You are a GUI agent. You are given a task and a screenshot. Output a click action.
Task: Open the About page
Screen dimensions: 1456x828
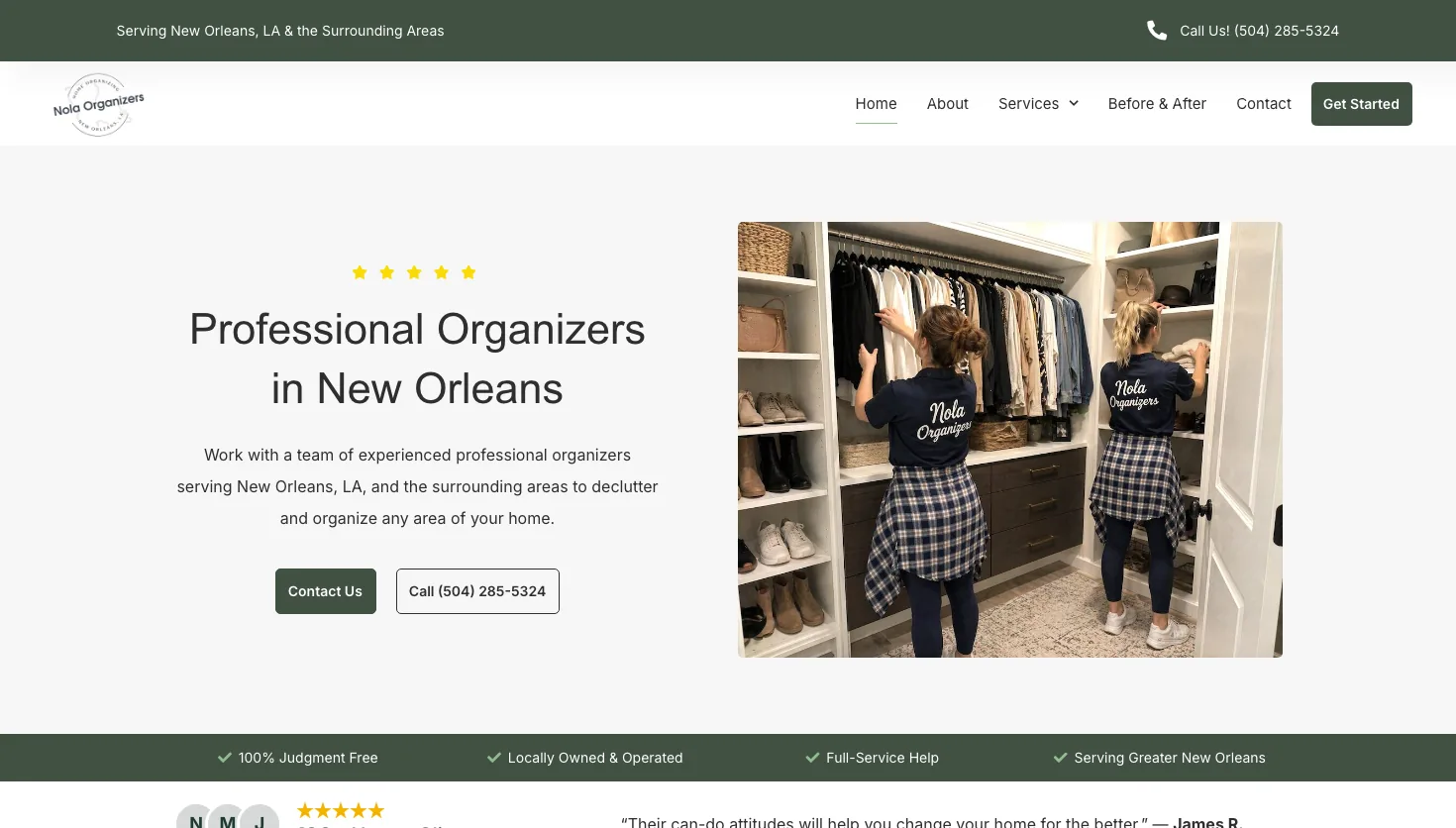point(948,104)
